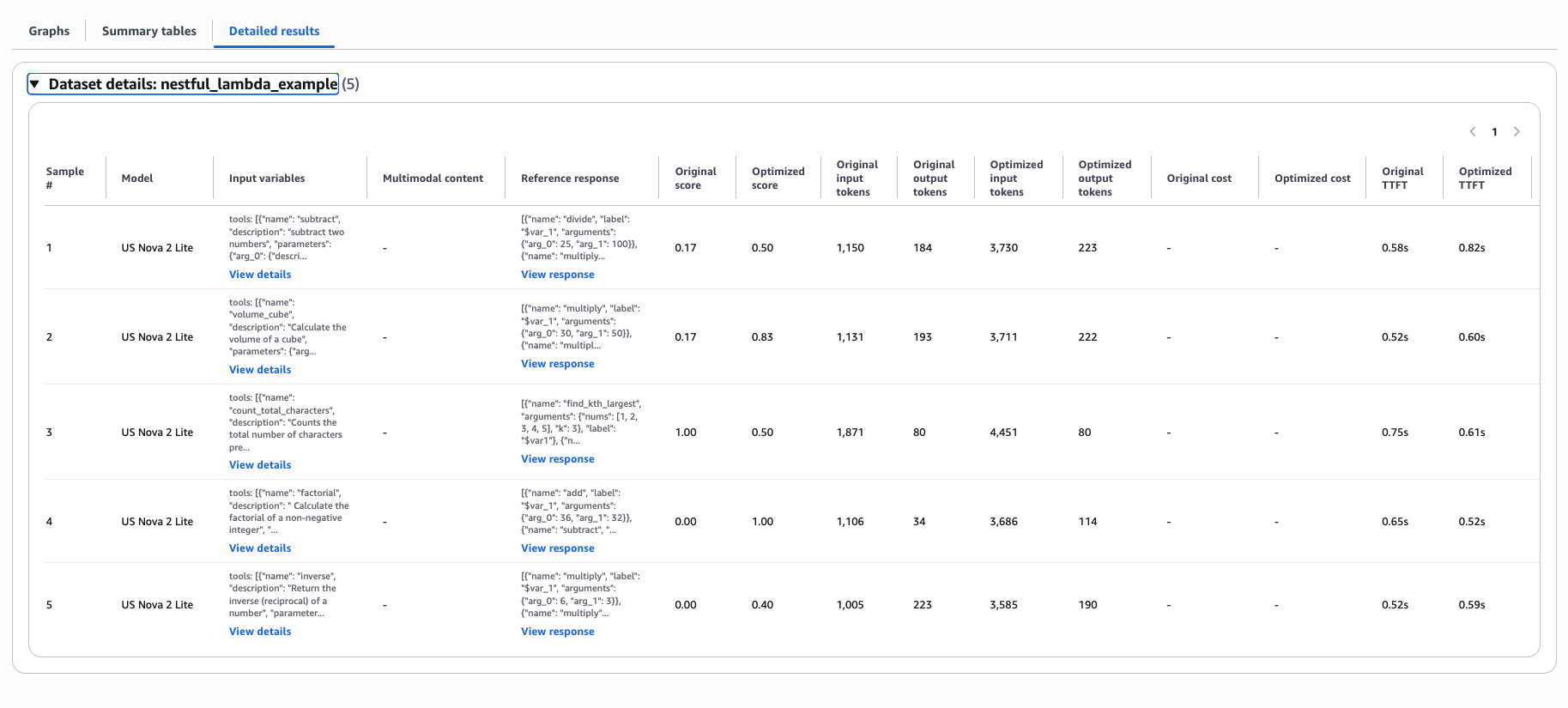Click the Original input tokens column header
This screenshot has height=708, width=1568.
point(857,179)
